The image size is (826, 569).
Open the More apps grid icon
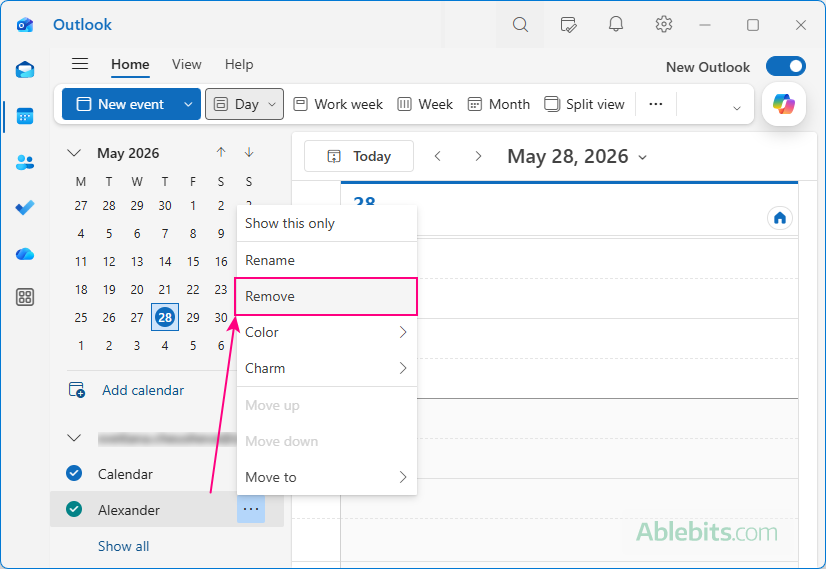[25, 297]
